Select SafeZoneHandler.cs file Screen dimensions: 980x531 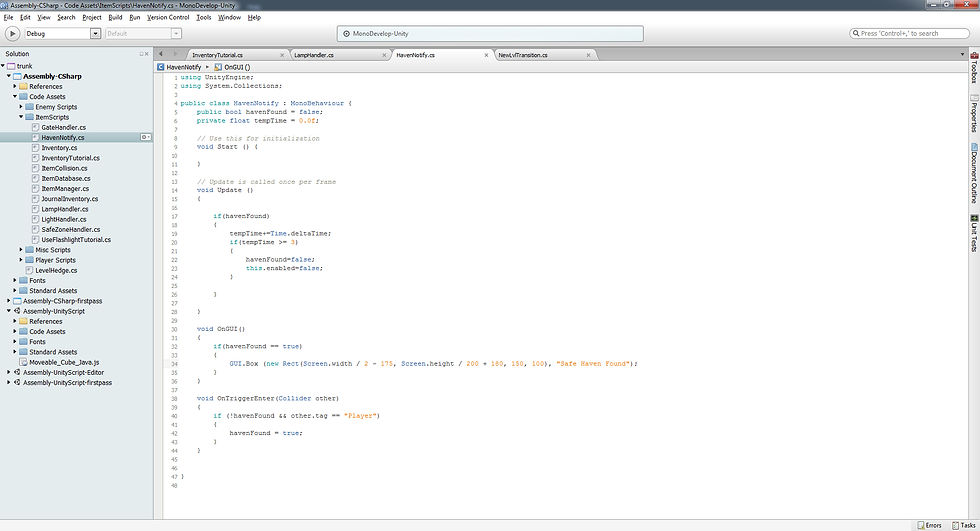point(71,229)
